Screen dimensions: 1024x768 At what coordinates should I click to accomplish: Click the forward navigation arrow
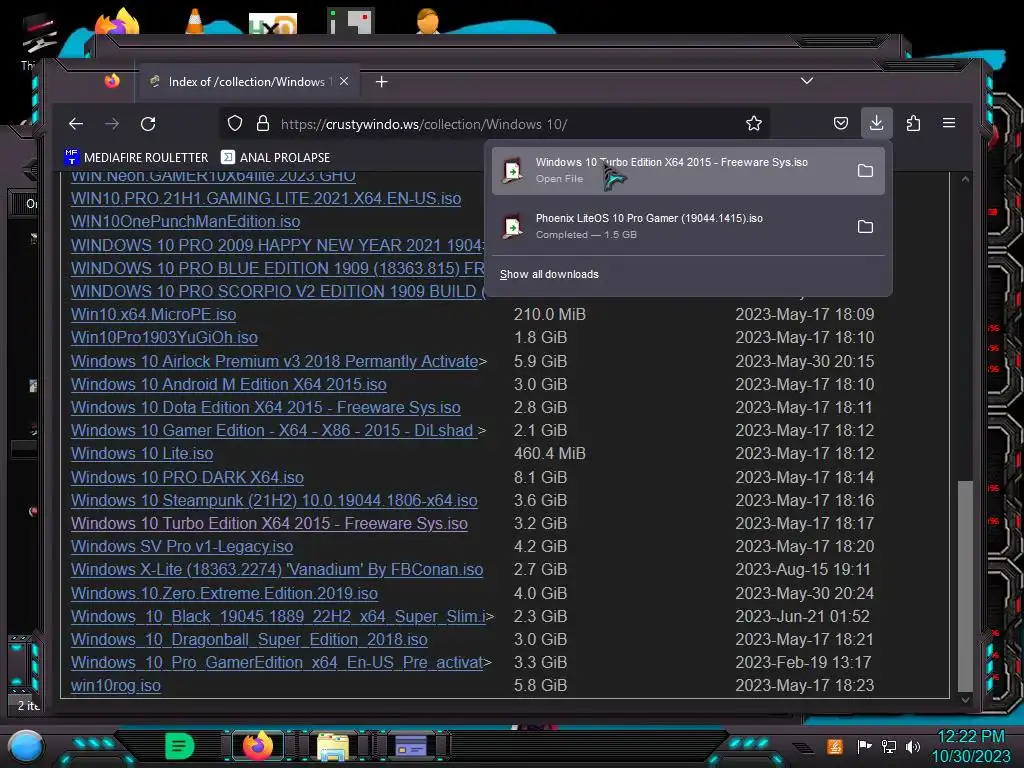tap(112, 123)
